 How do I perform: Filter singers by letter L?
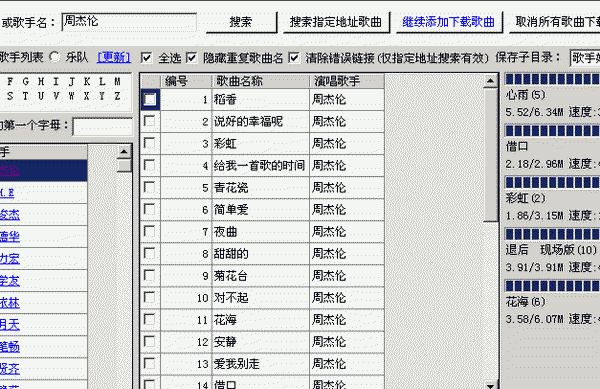(102, 81)
